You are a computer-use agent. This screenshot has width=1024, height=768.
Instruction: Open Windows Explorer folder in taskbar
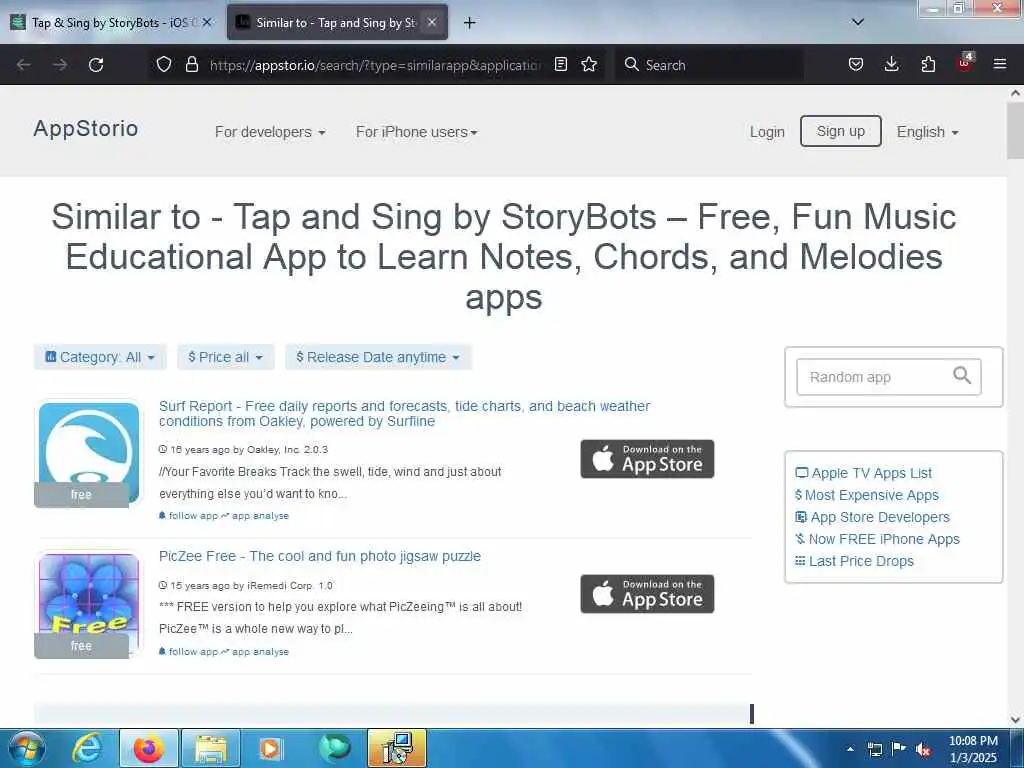(x=210, y=748)
